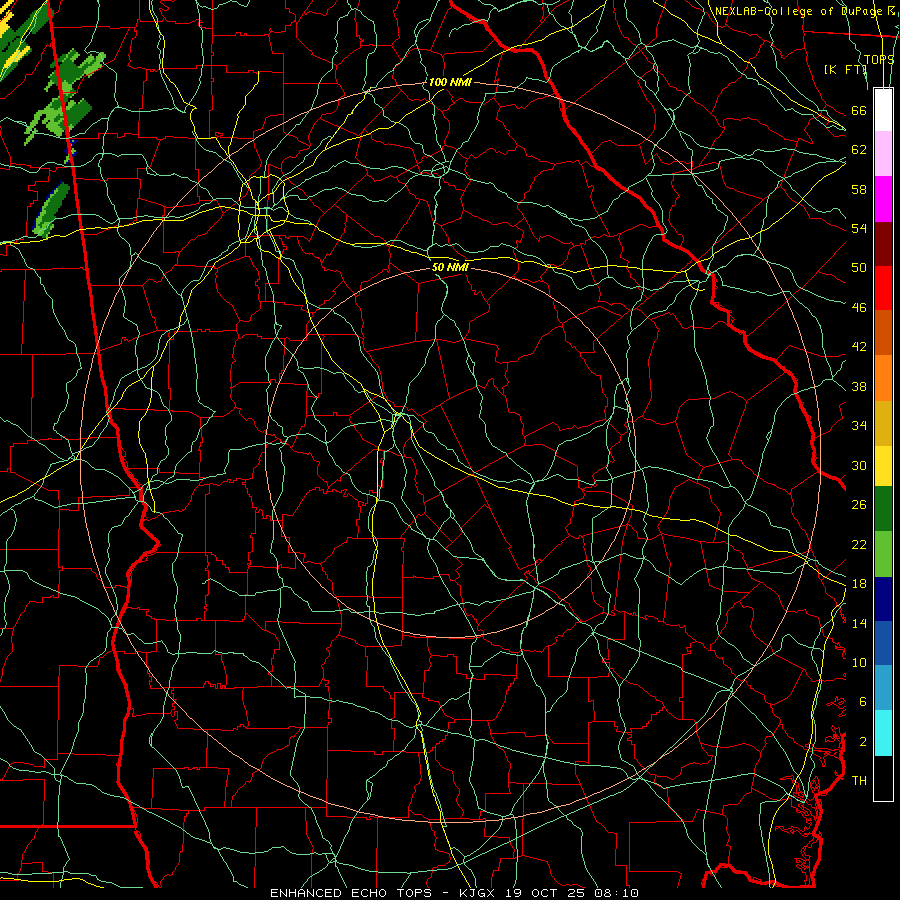This screenshot has width=900, height=900.
Task: Click the legend value 54
Action: [x=859, y=228]
